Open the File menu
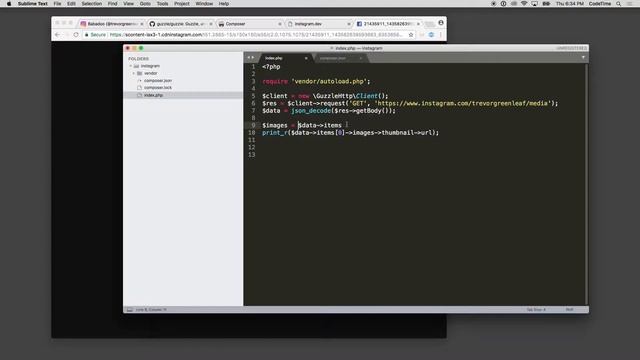Viewport: 640px width, 360px height. tap(57, 4)
